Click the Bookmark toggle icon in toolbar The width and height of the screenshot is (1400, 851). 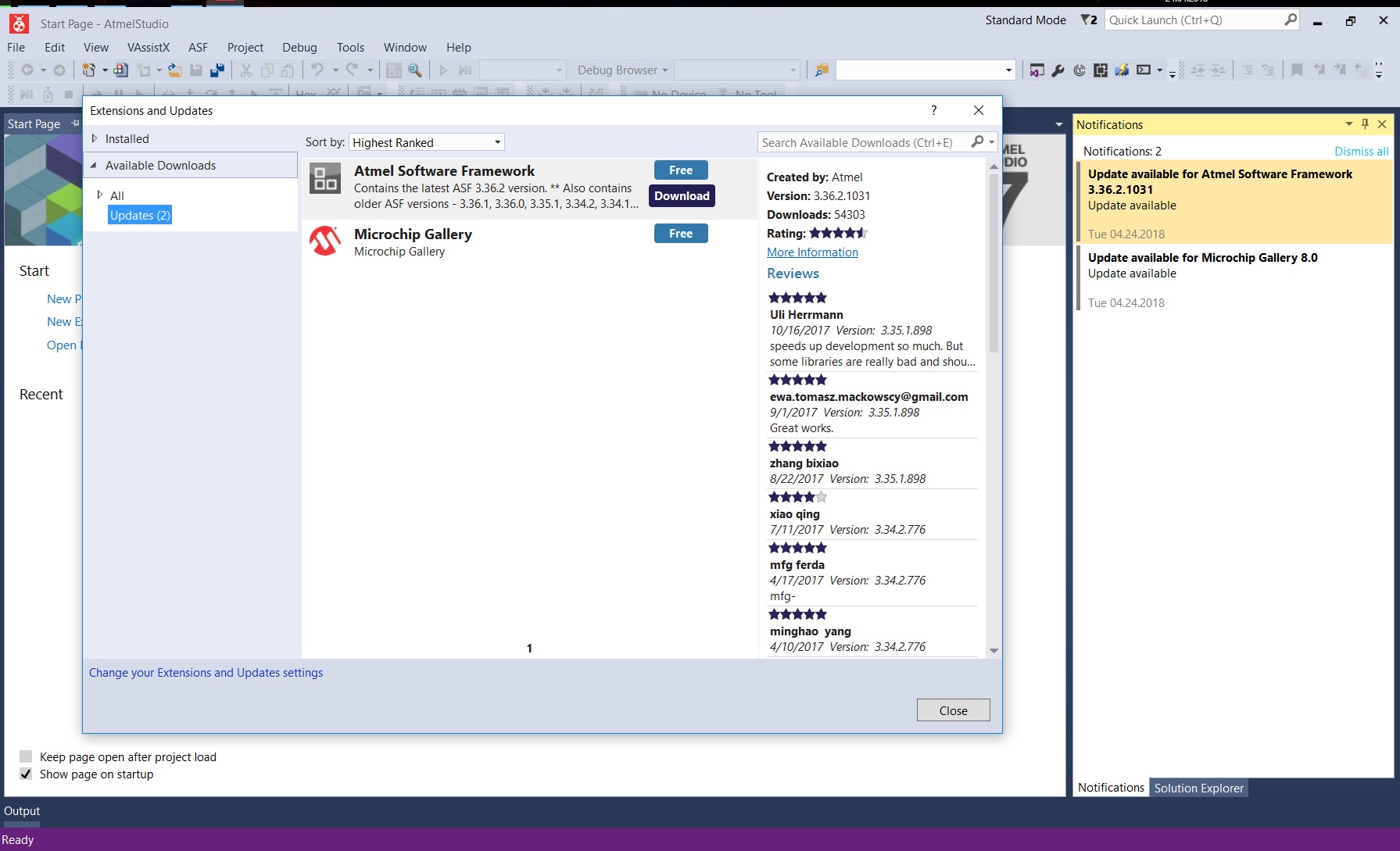click(1297, 70)
